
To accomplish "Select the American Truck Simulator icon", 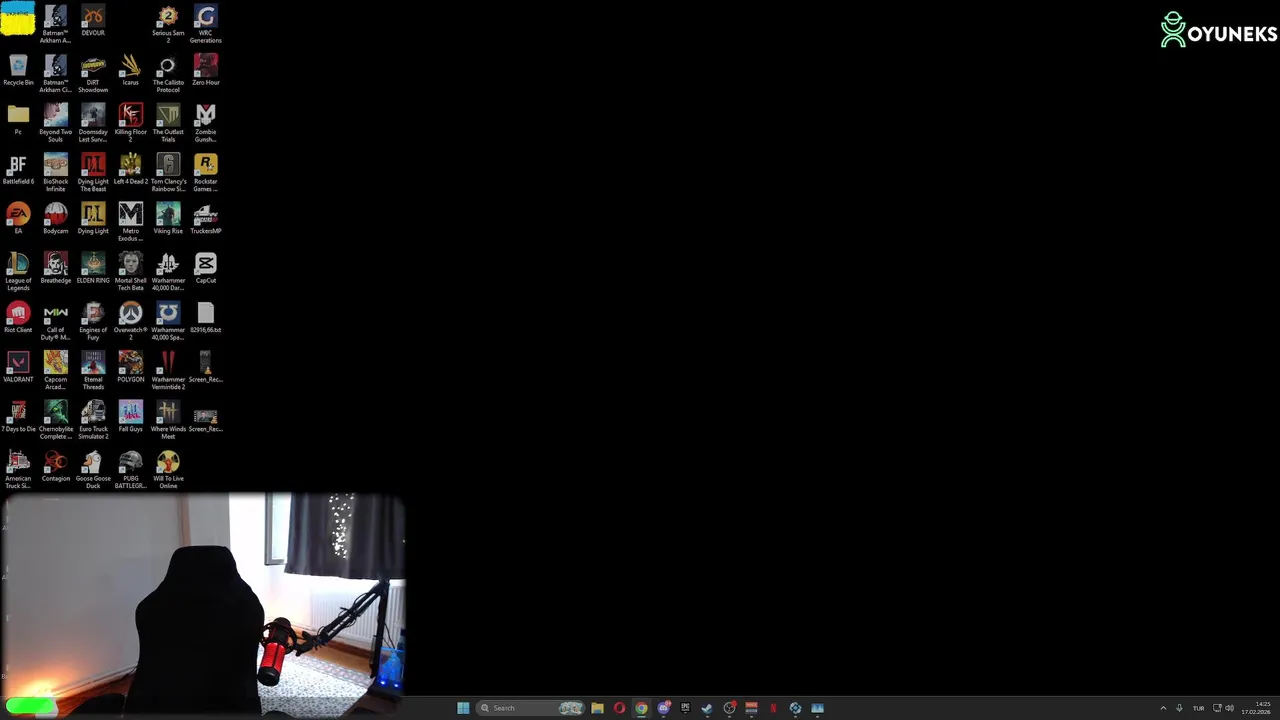I will pos(18,469).
